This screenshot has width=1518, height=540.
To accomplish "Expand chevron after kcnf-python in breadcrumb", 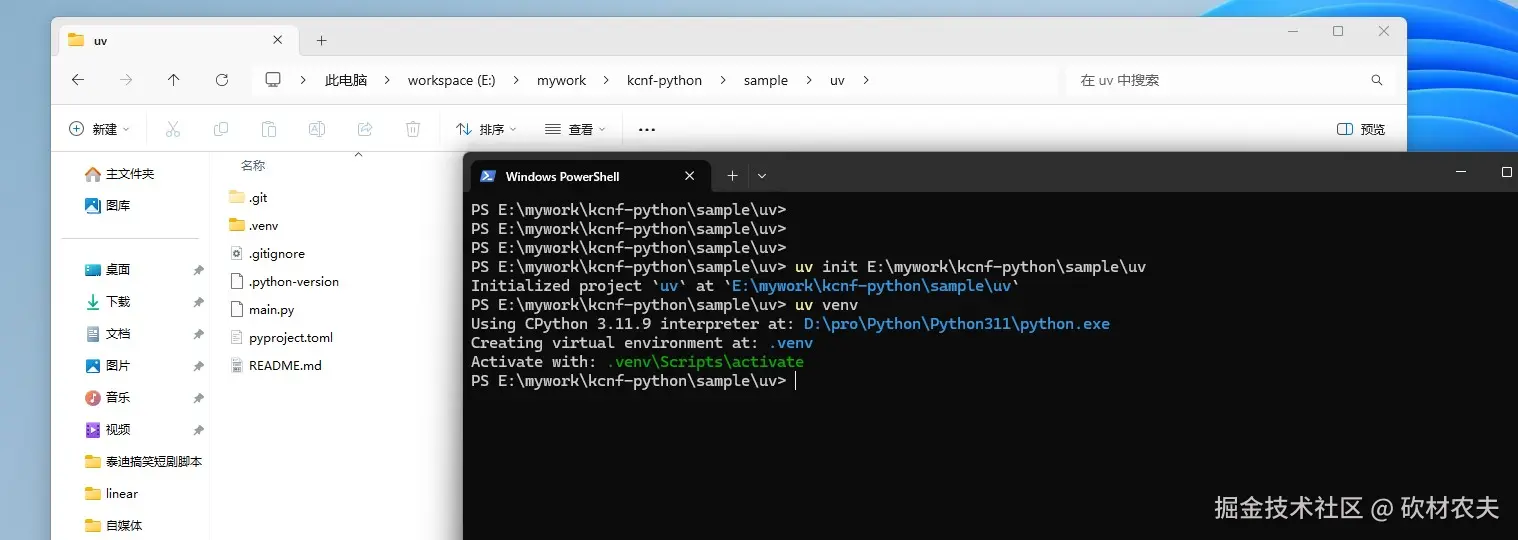I will click(x=723, y=80).
